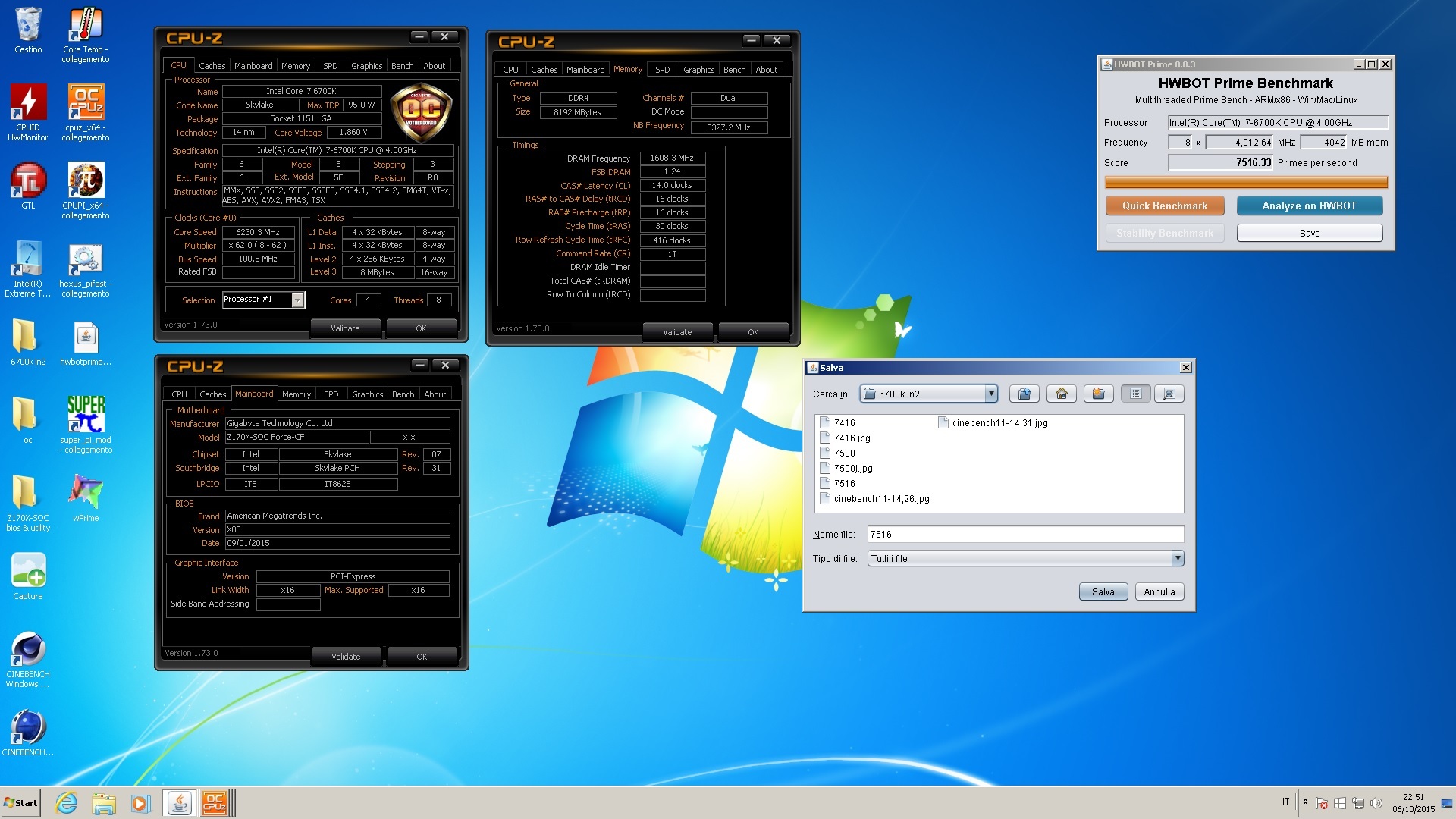Select file cinebench11-14,26.jpg
This screenshot has width=1456, height=819.
[874, 499]
